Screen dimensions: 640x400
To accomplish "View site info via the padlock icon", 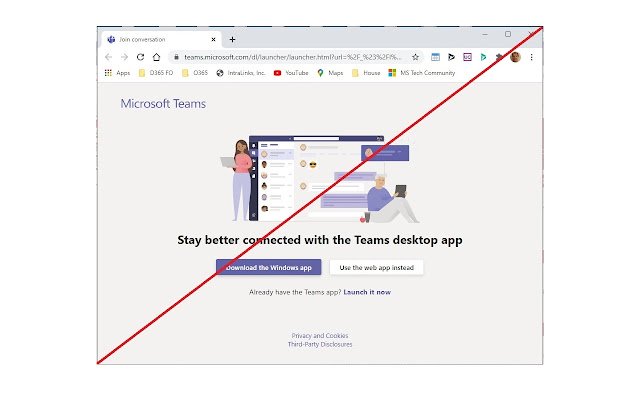I will (x=176, y=57).
